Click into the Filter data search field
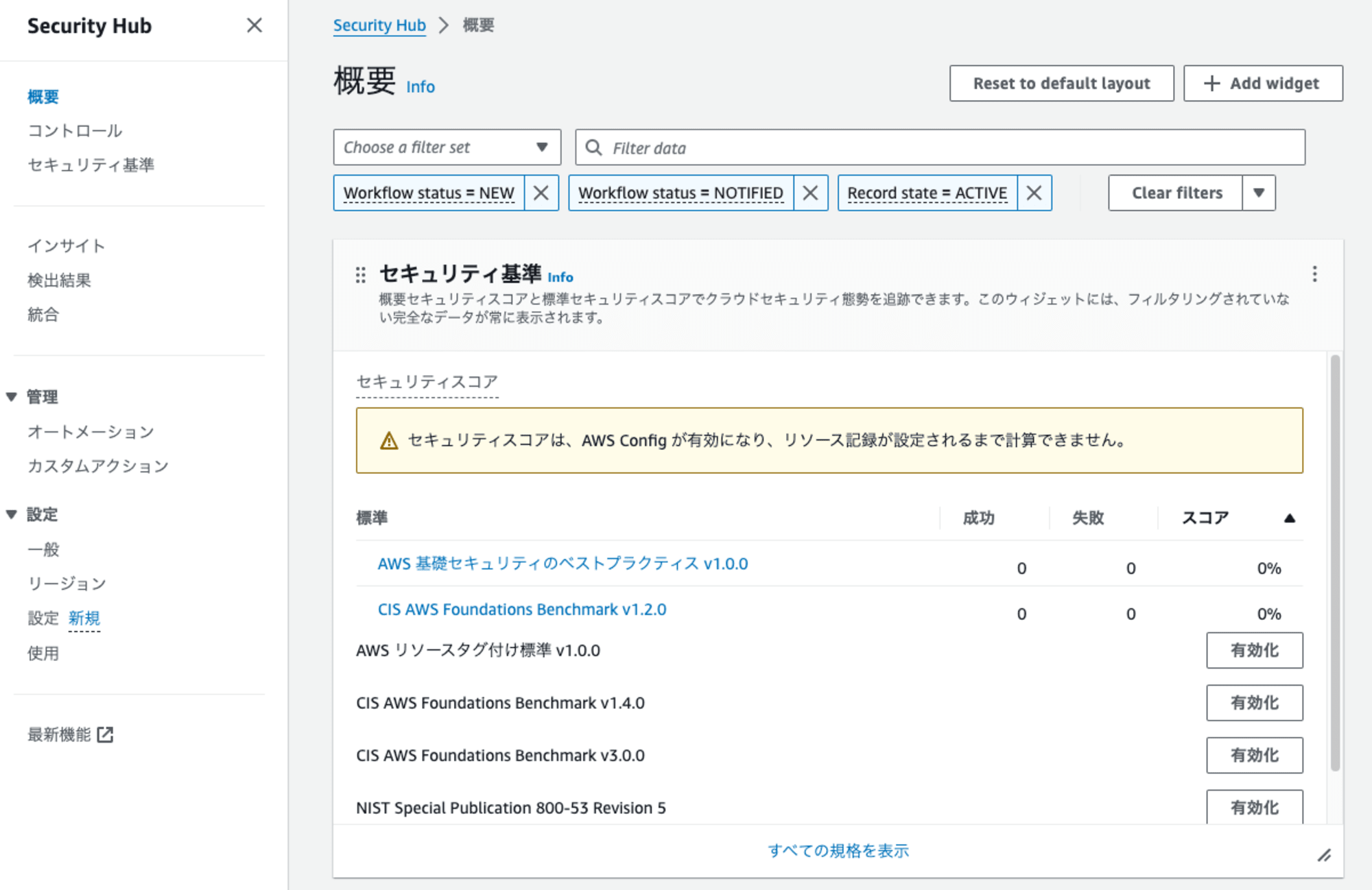The height and width of the screenshot is (890, 1372). [940, 147]
